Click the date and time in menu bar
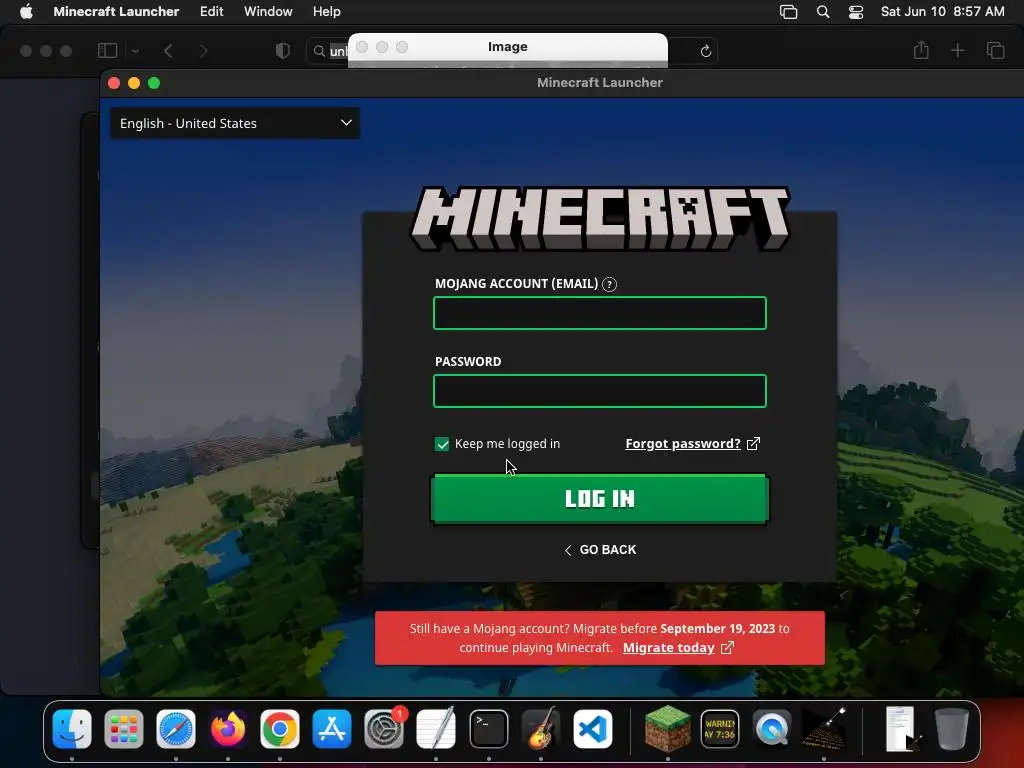 pyautogui.click(x=942, y=12)
